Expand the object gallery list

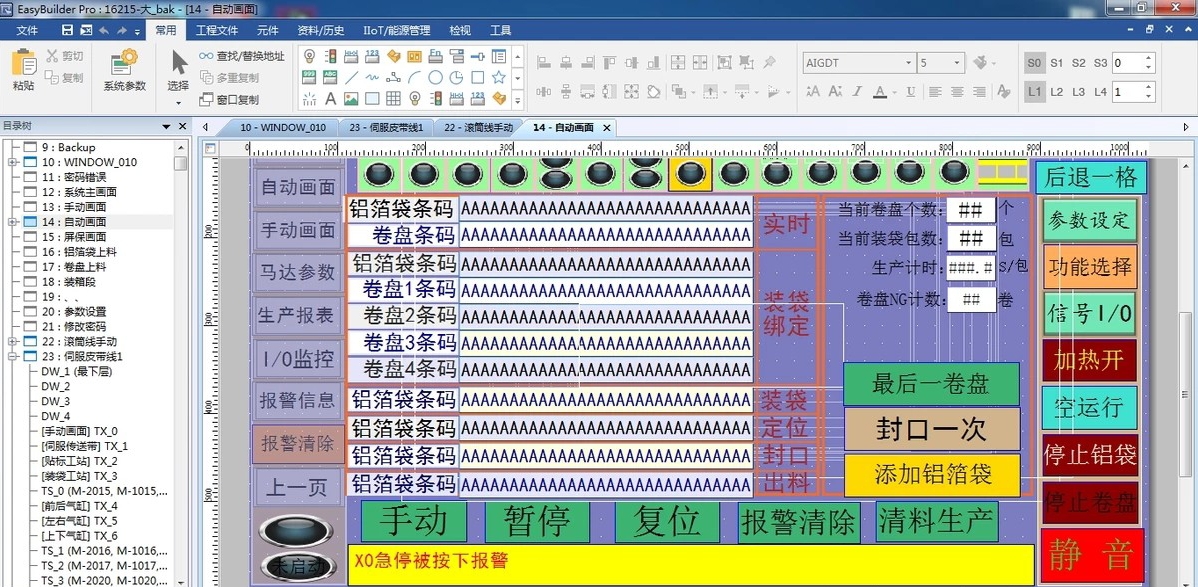(517, 99)
